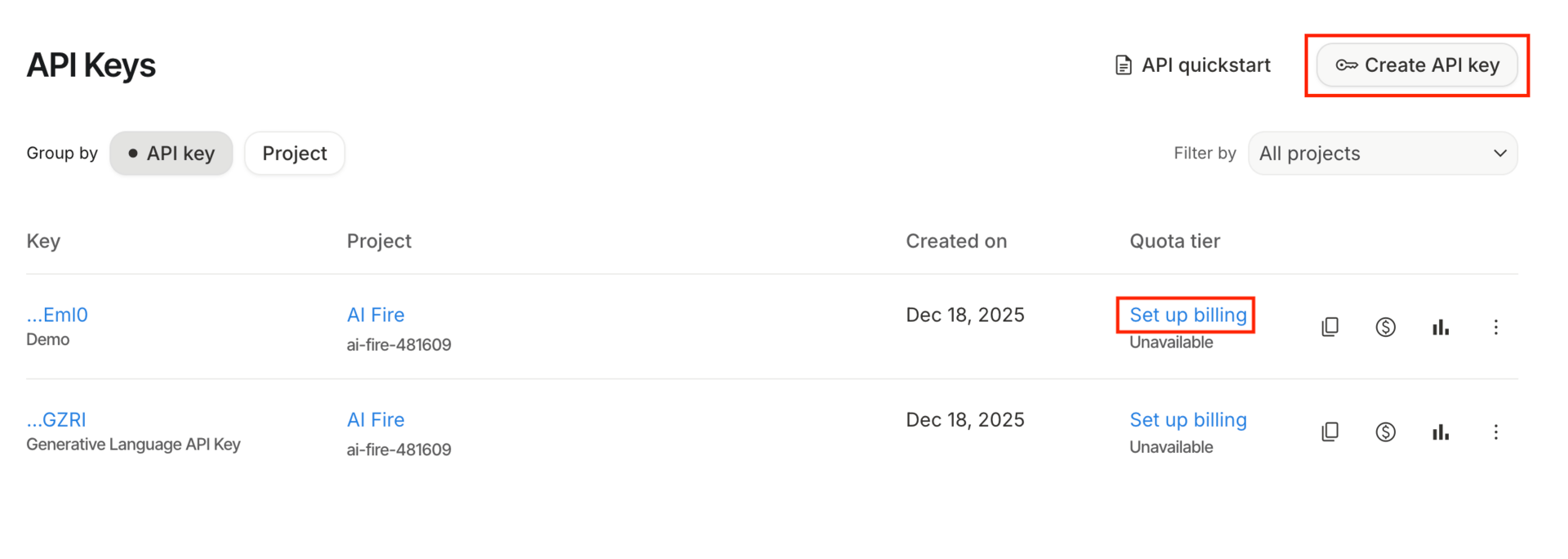Screen dimensions: 1568x559
Task: Open billing icon for ...GZRI key
Action: click(1385, 432)
